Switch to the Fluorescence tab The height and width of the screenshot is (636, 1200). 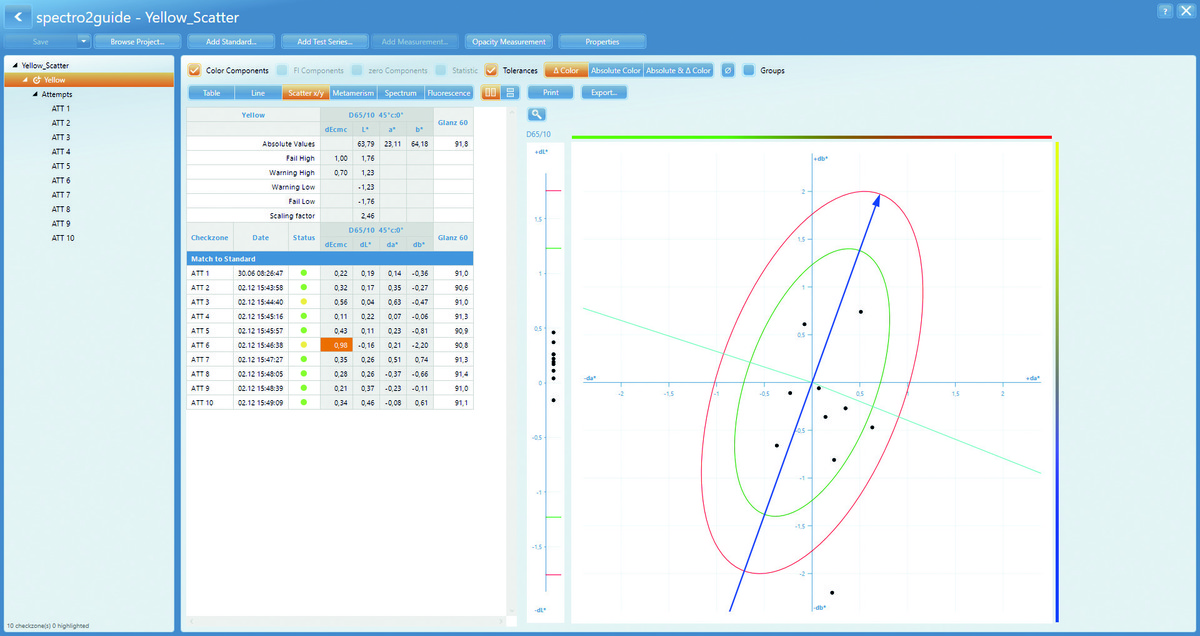448,93
